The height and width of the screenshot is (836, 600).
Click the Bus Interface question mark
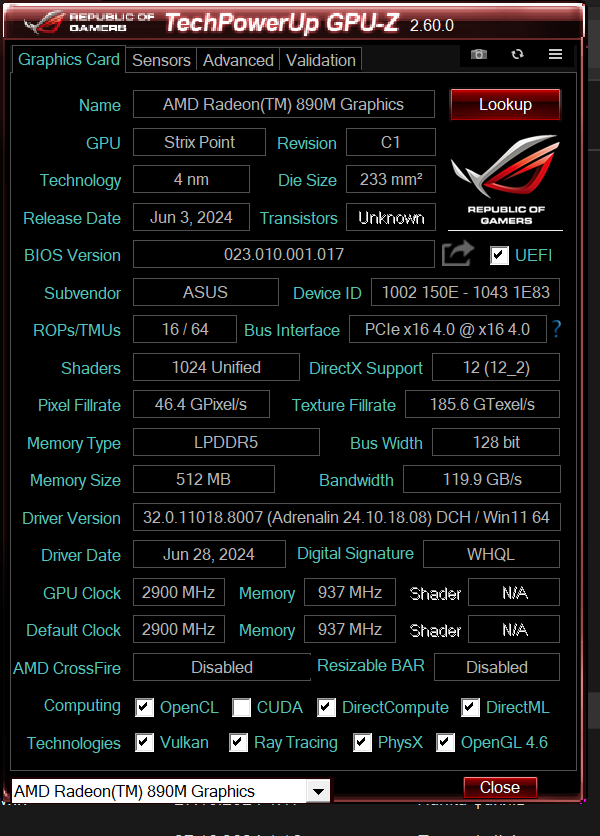pos(556,329)
